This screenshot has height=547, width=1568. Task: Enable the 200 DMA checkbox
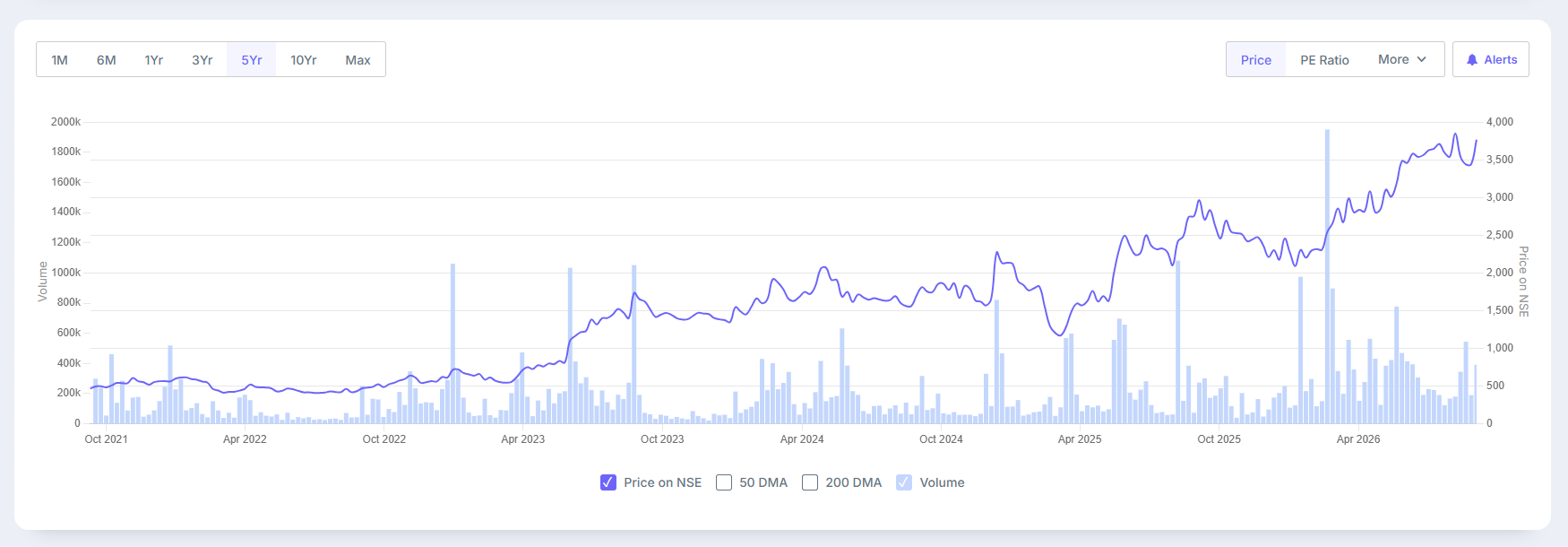tap(810, 482)
